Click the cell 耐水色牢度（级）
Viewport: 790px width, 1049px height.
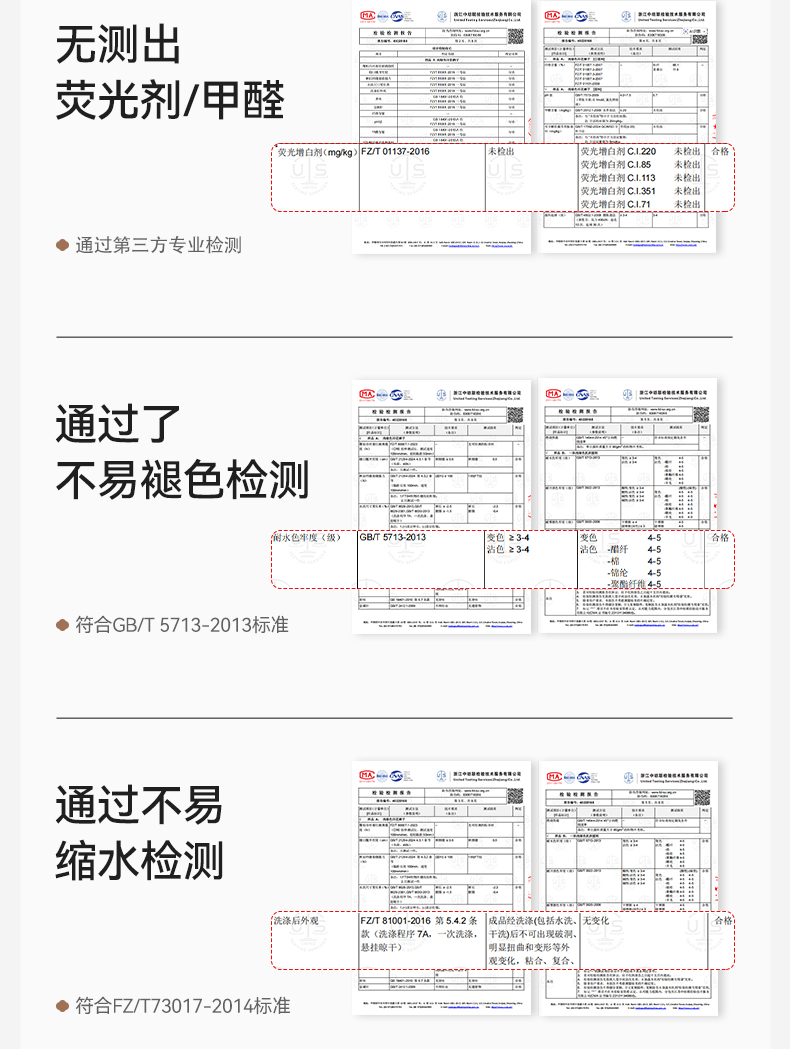tap(307, 537)
